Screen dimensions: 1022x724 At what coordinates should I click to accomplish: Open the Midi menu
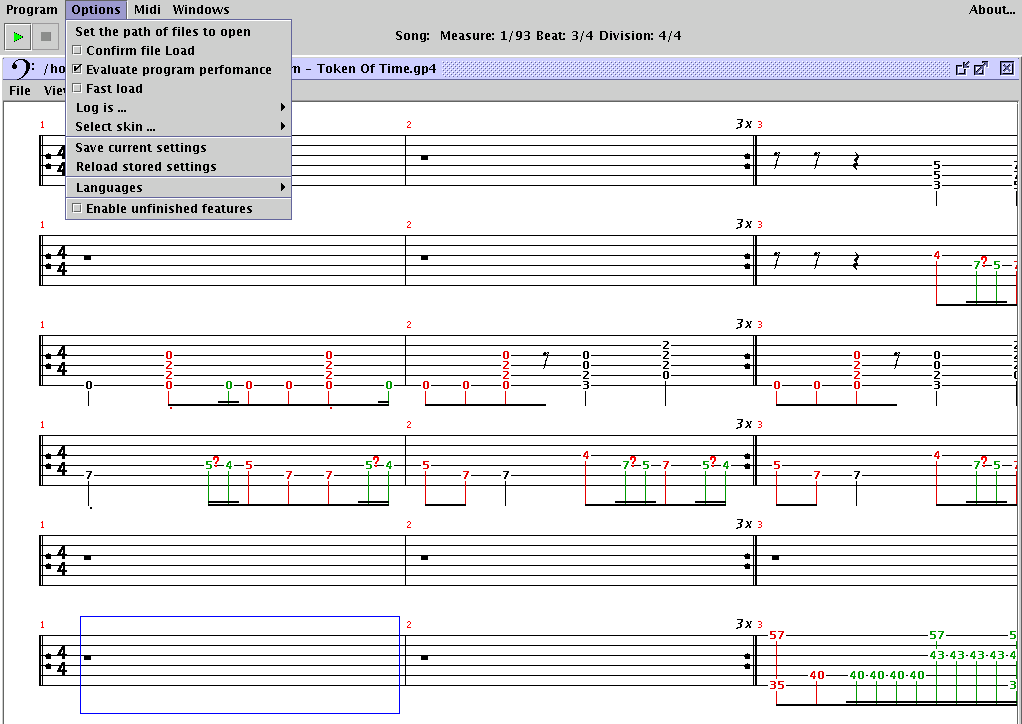click(x=147, y=10)
